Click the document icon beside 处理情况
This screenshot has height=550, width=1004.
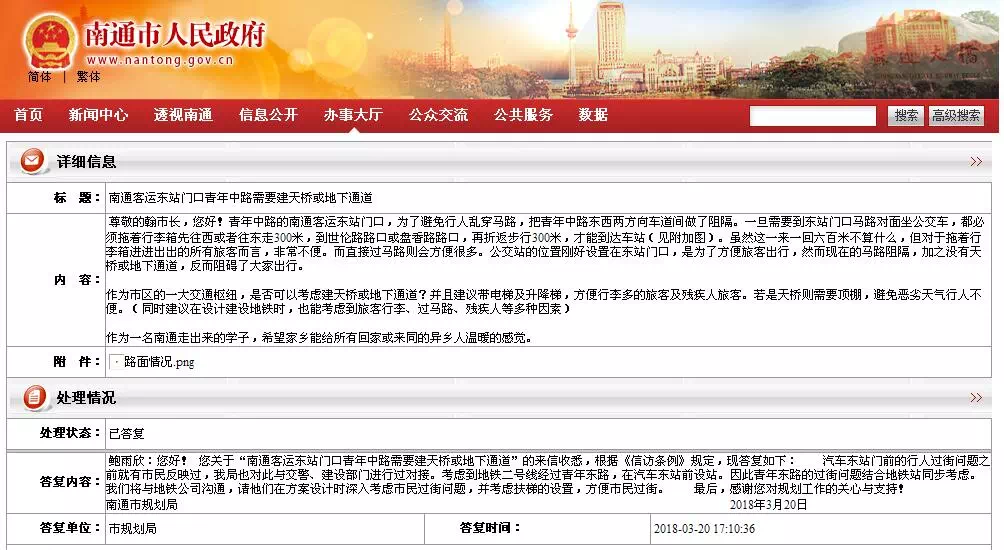(35, 398)
